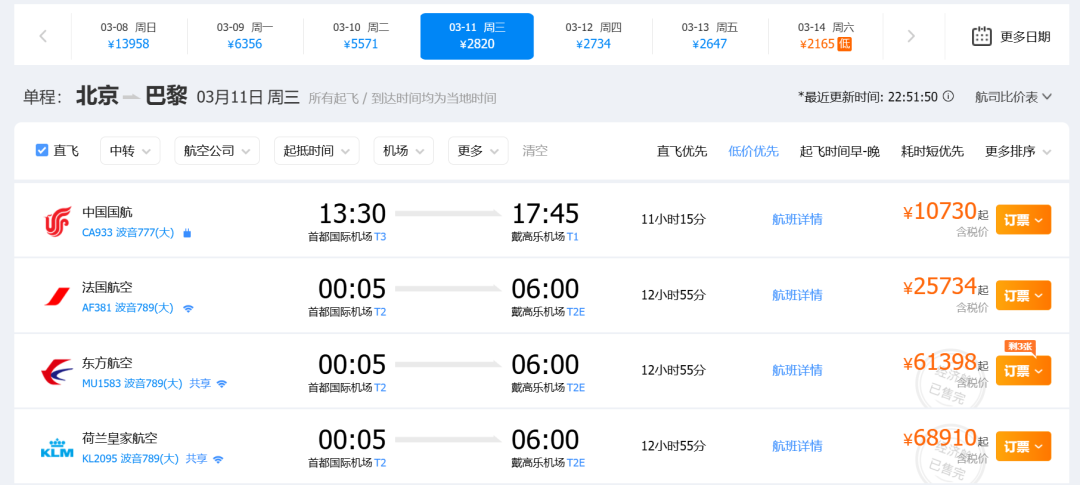The height and width of the screenshot is (485, 1080).
Task: Open the calendar icon for more dates
Action: point(982,36)
